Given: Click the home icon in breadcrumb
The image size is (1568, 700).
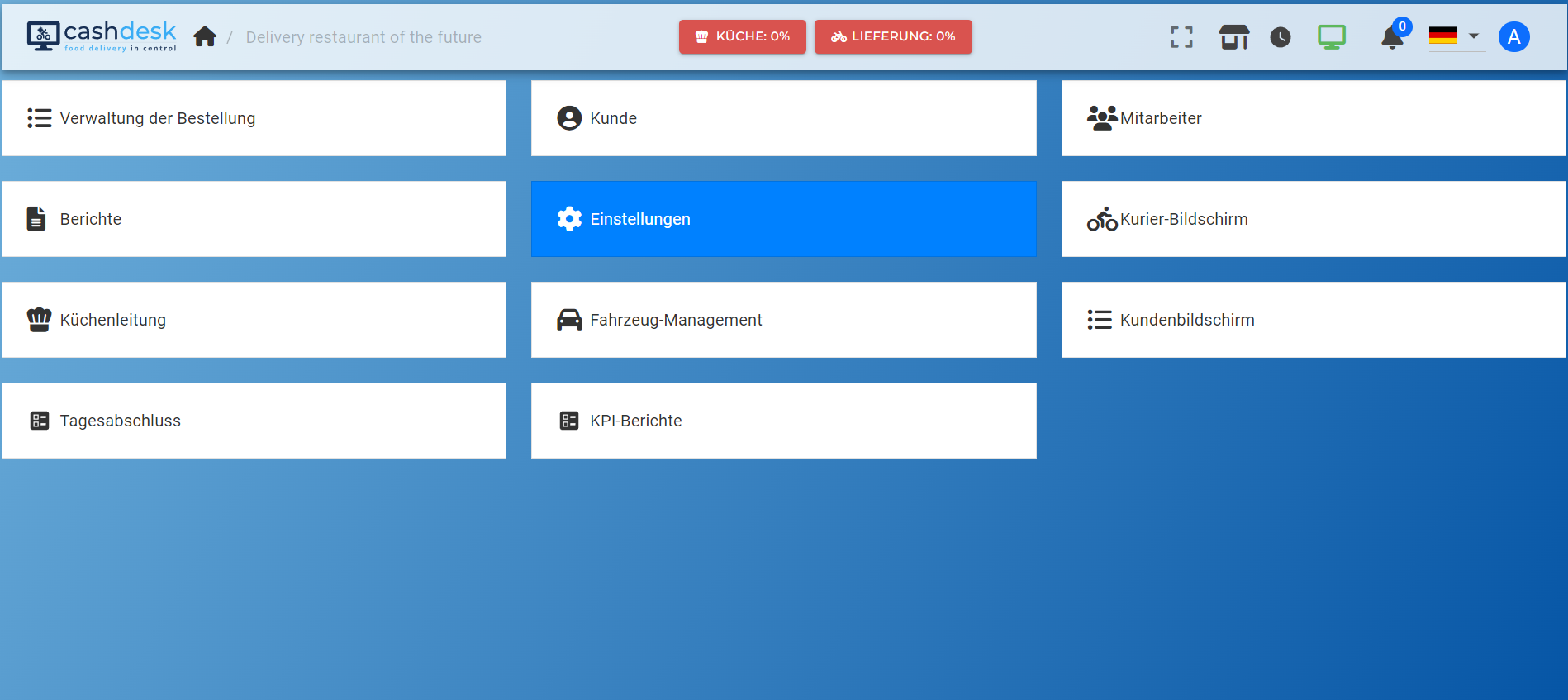Looking at the screenshot, I should pyautogui.click(x=205, y=37).
